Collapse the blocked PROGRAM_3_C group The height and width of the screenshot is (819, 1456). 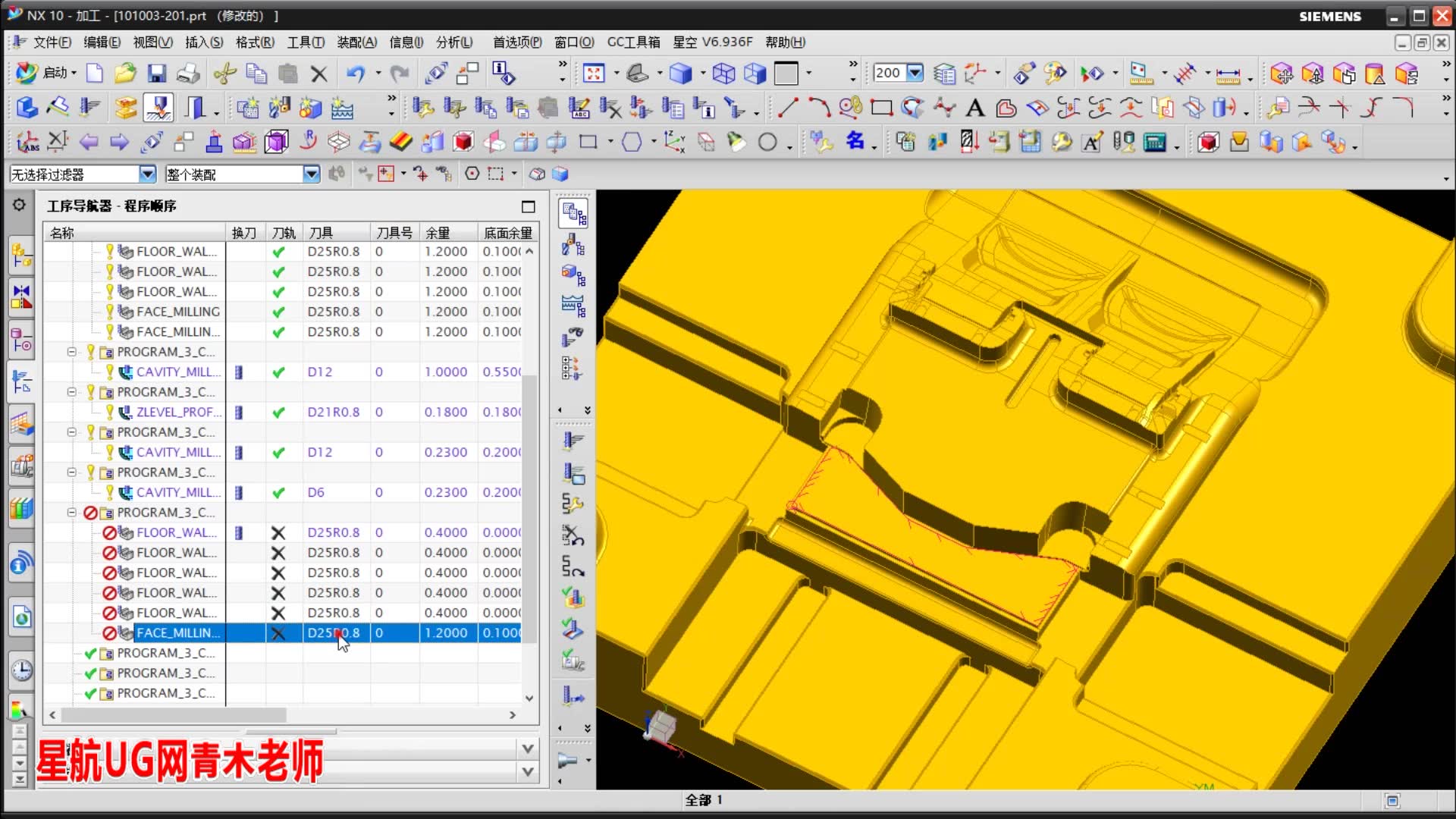[x=72, y=513]
